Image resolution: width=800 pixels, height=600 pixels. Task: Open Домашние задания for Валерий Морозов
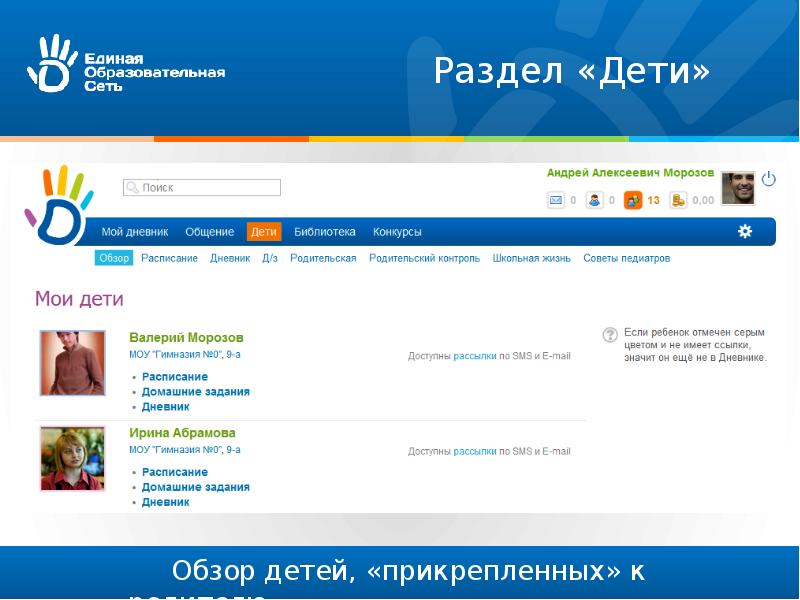click(x=195, y=392)
